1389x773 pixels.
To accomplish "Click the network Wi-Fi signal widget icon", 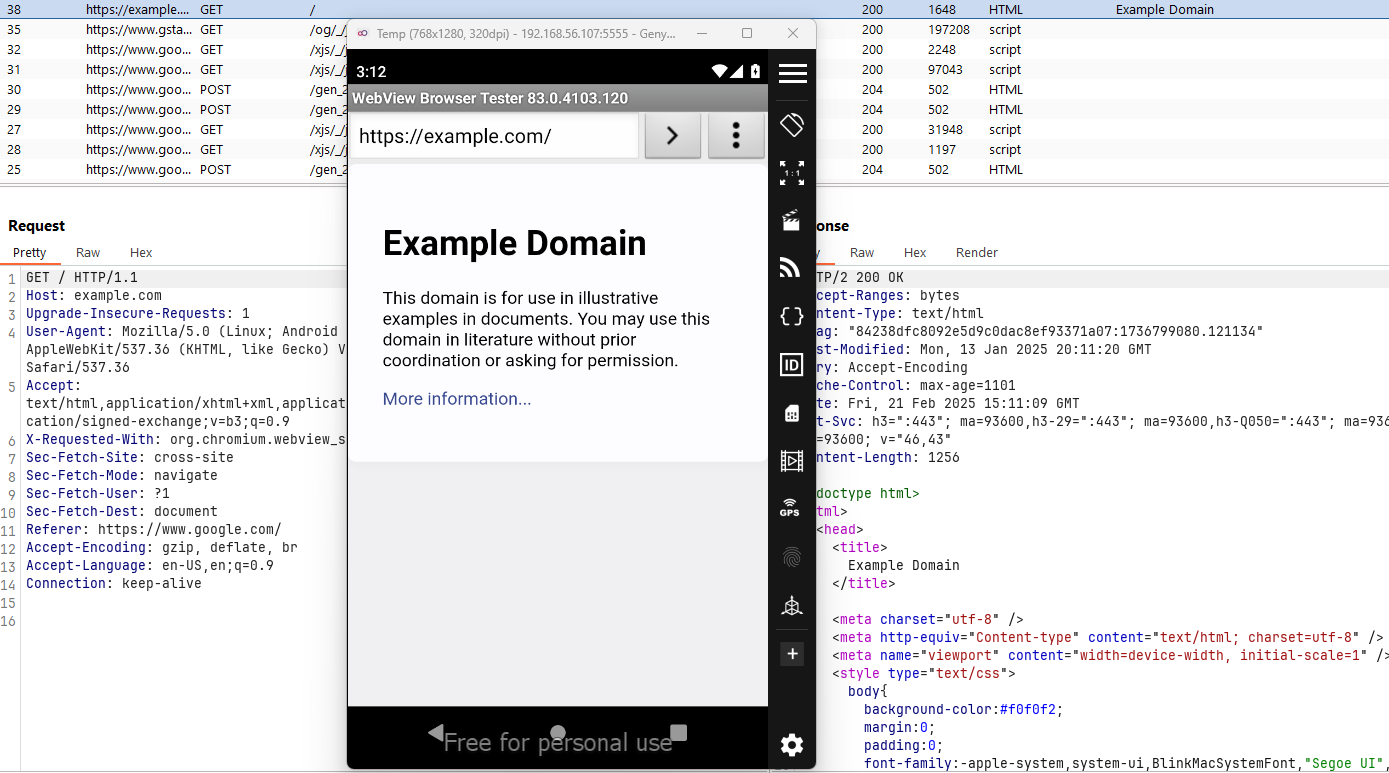I will [792, 268].
